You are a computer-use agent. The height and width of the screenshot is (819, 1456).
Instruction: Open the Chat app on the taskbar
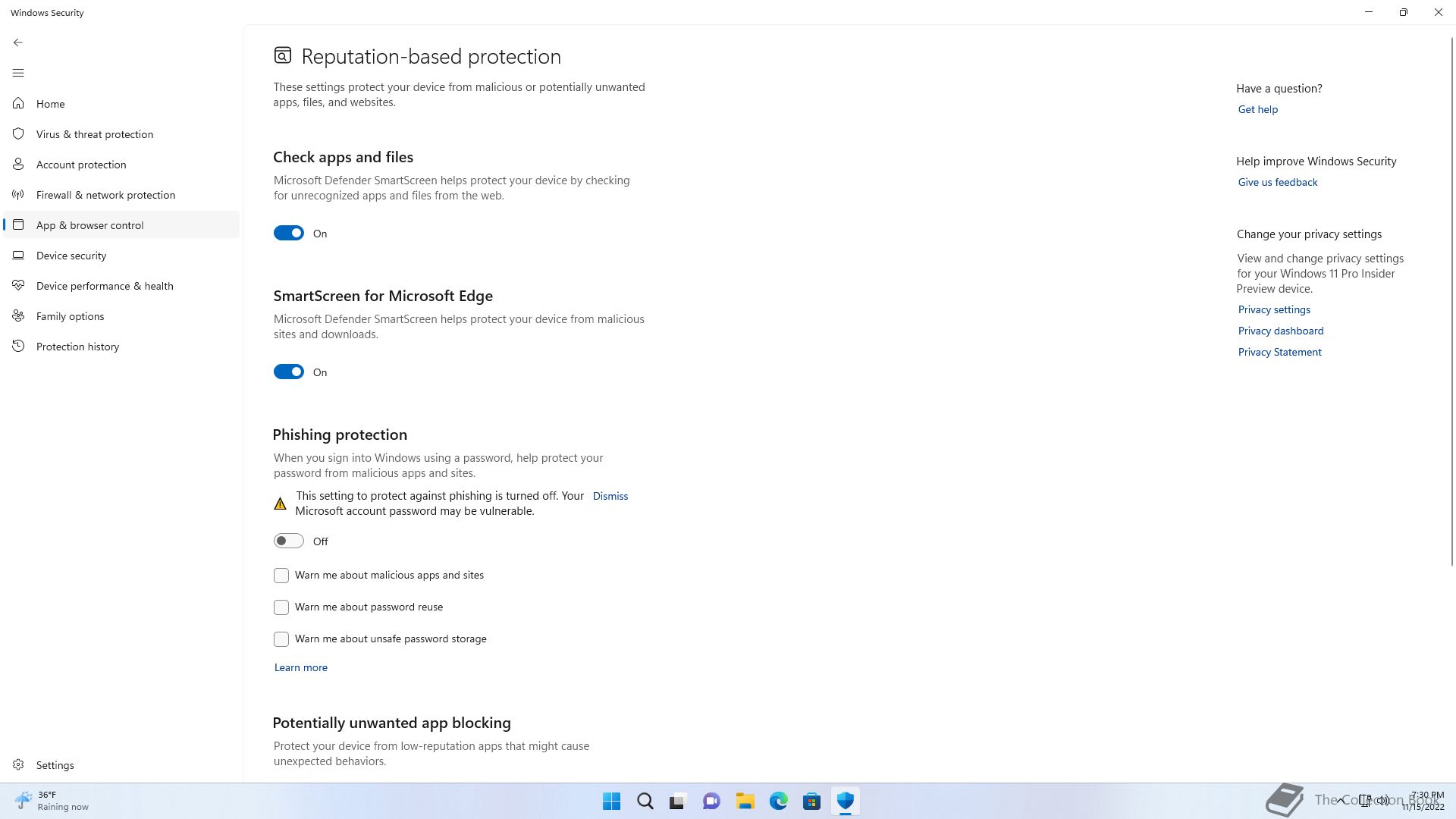pos(711,801)
